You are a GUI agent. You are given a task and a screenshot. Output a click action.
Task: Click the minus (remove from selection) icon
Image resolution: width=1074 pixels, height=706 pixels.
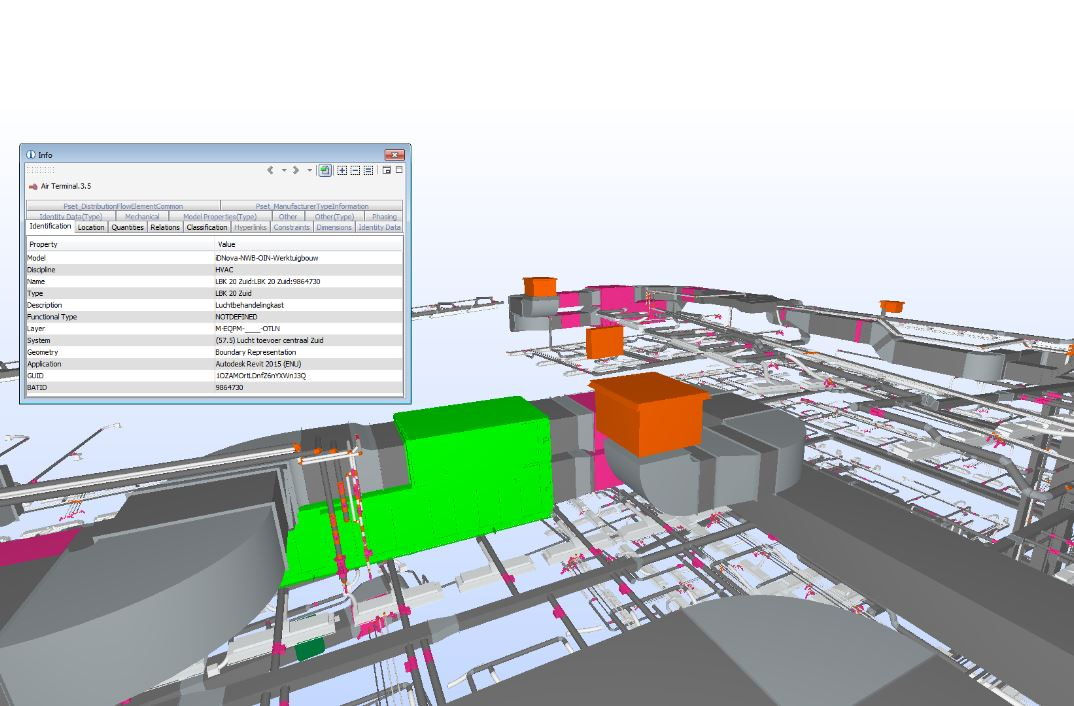click(x=355, y=170)
